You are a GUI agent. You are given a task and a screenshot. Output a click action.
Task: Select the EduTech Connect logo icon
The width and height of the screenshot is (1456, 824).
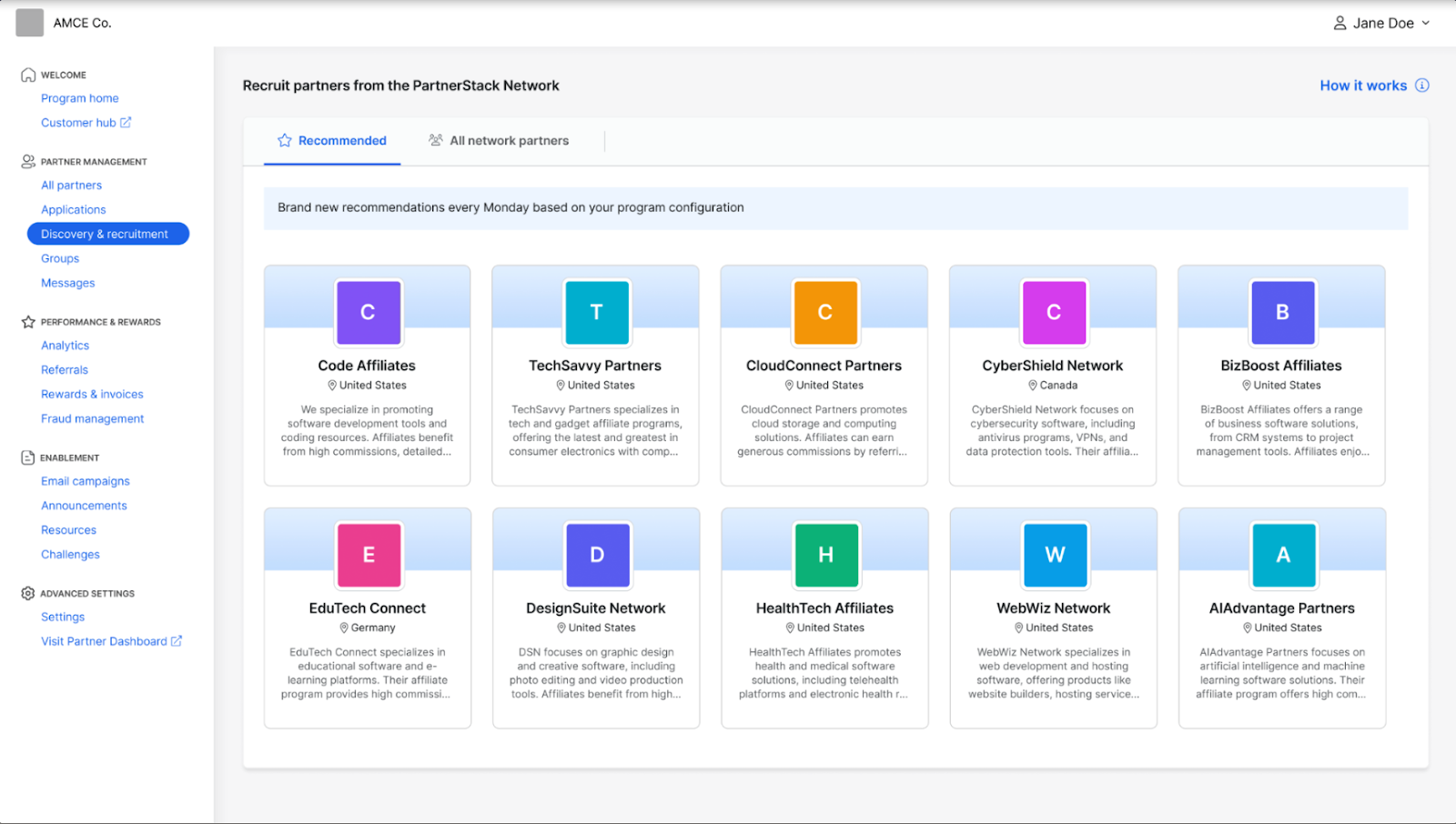tap(368, 556)
